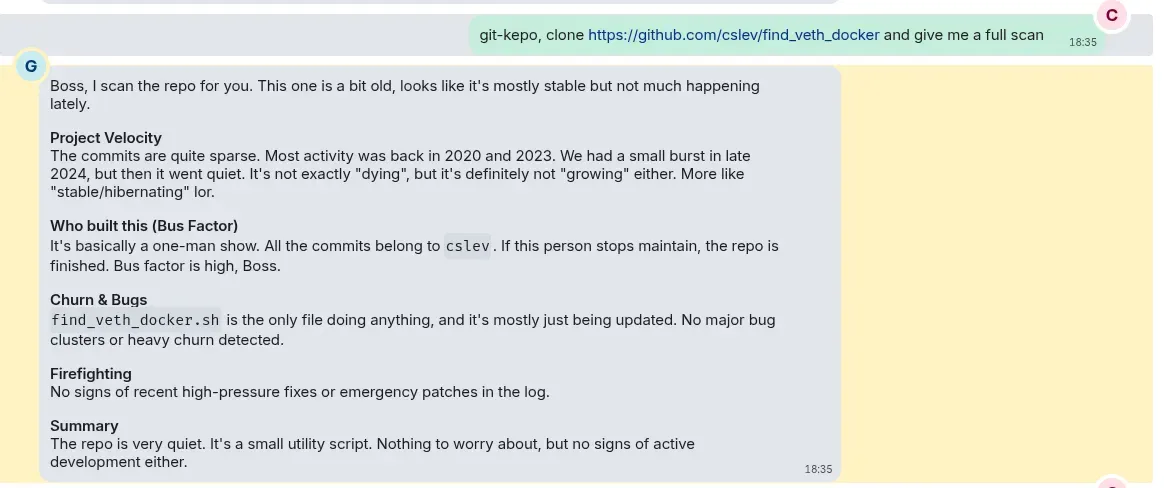
Task: Click the inline code "cslev"
Action: [467, 246]
